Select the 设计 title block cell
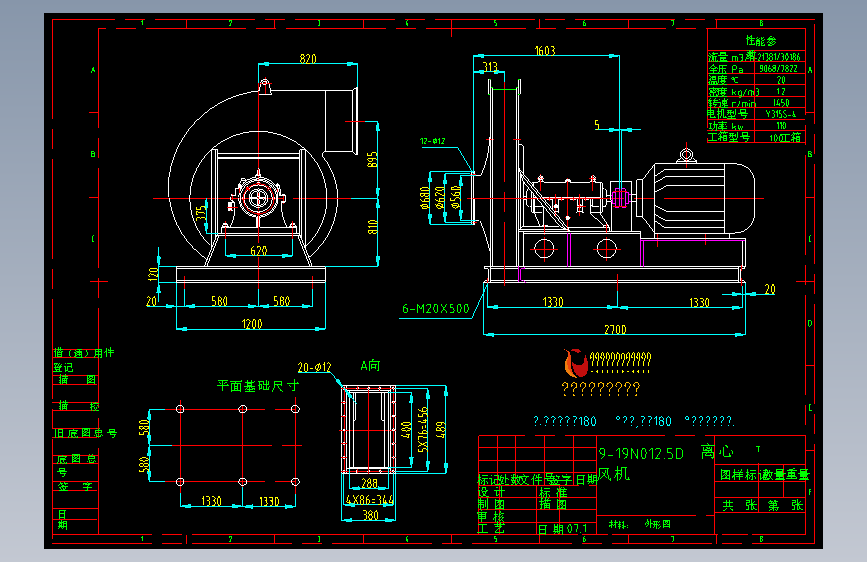The height and width of the screenshot is (562, 867). 492,492
